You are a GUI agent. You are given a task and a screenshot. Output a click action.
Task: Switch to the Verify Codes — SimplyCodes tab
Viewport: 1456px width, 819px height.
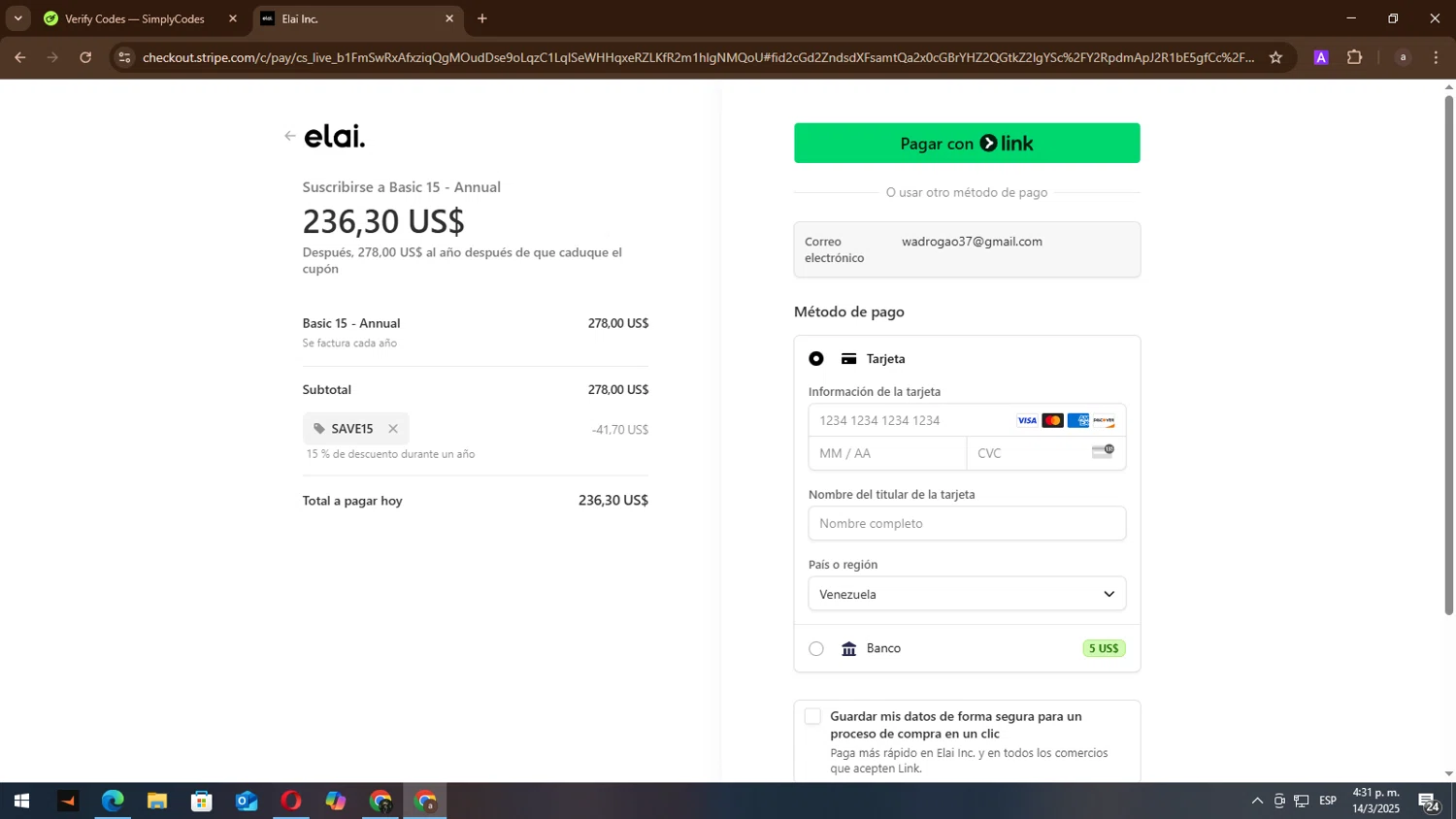(x=135, y=18)
